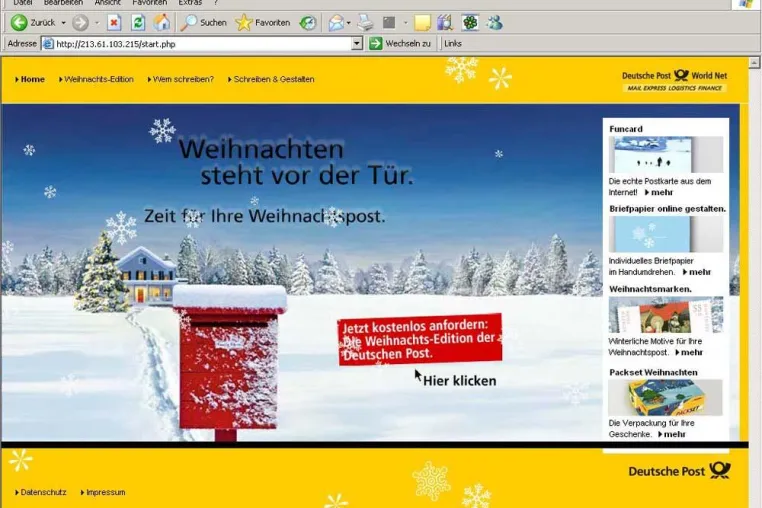The height and width of the screenshot is (508, 762).
Task: Click the yellow note toolbar icon
Action: tap(422, 22)
